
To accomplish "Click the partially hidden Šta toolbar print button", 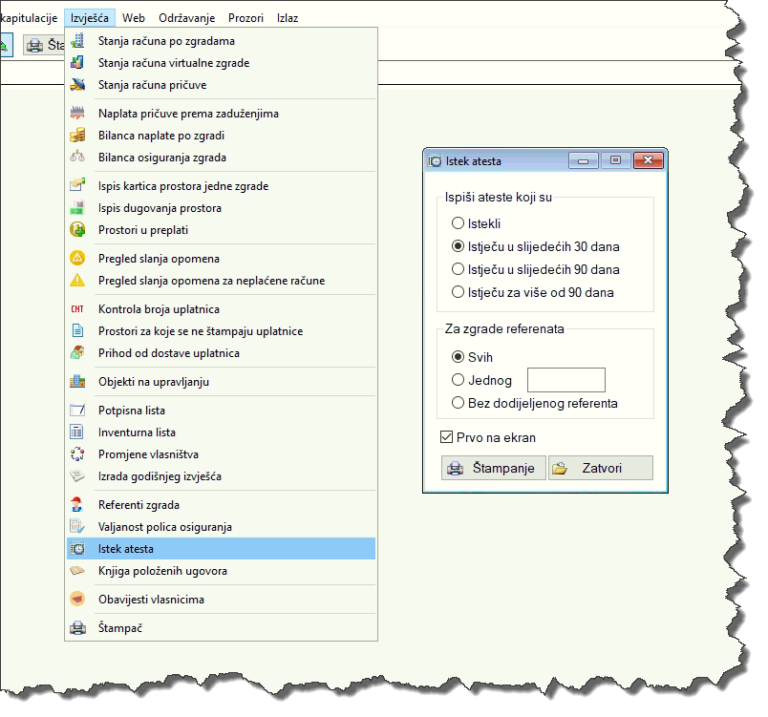I will coord(44,45).
